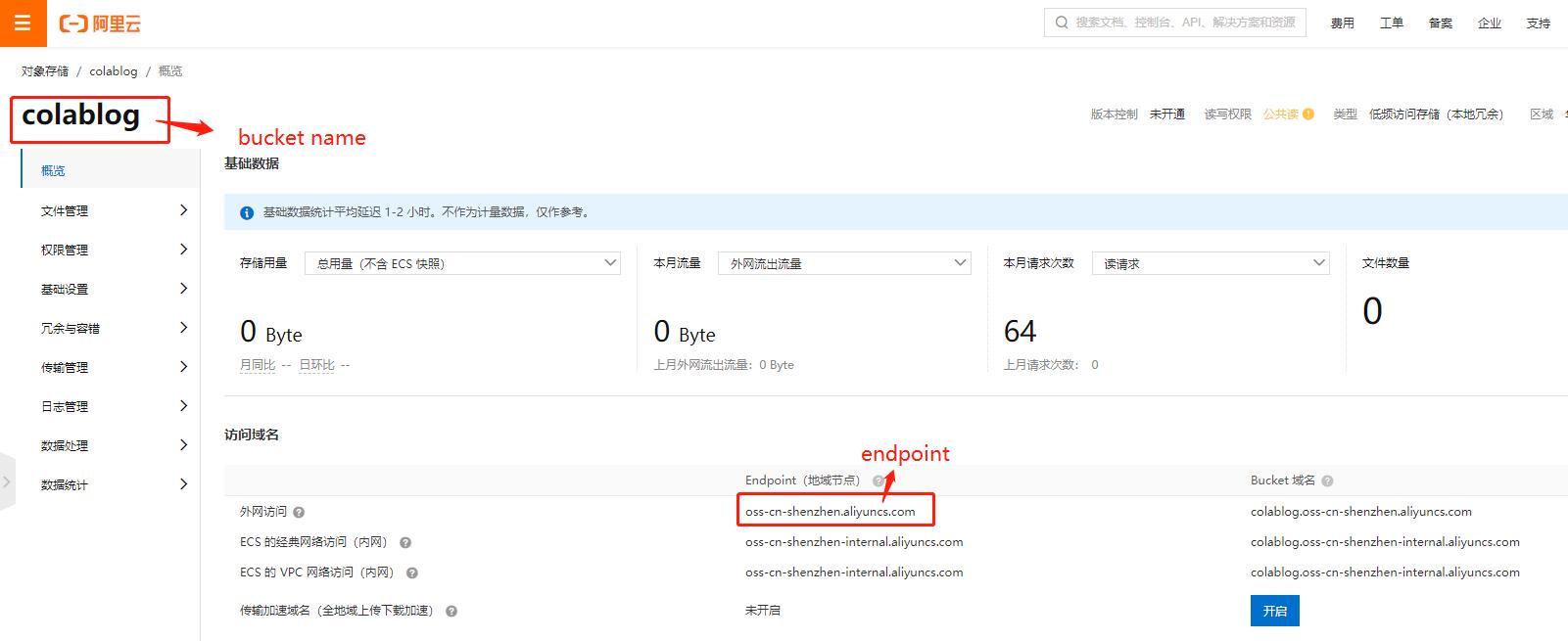Select the 概览 sidebar item
The width and height of the screenshot is (1568, 641).
[x=54, y=170]
